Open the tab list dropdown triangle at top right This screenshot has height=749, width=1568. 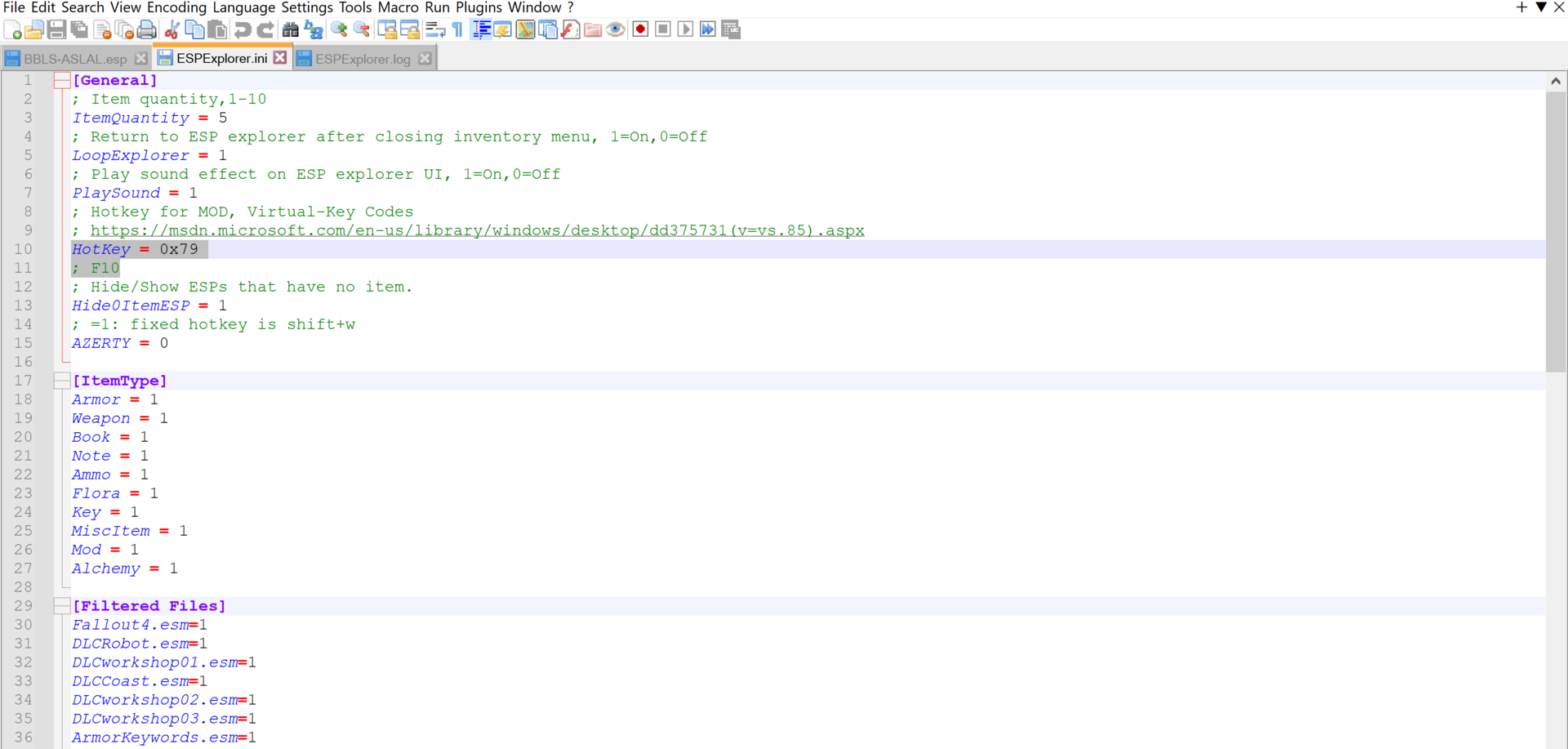click(1541, 7)
